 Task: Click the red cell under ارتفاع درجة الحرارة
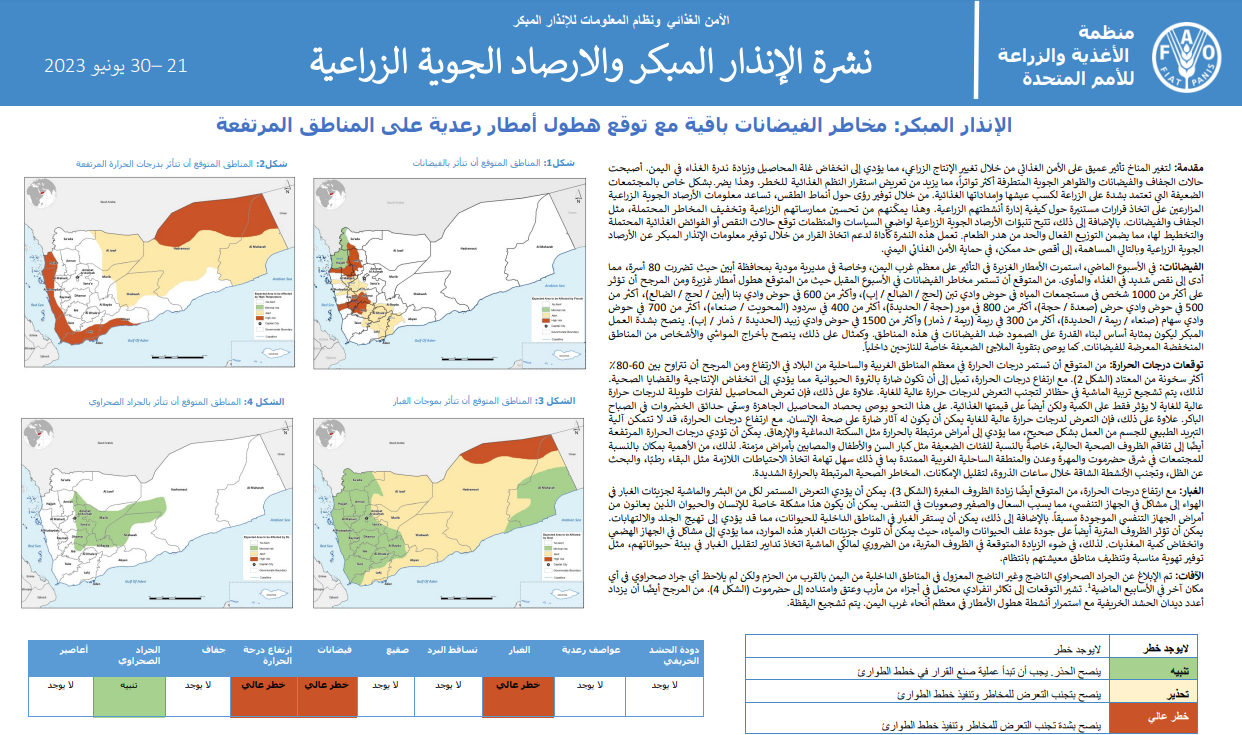258,685
